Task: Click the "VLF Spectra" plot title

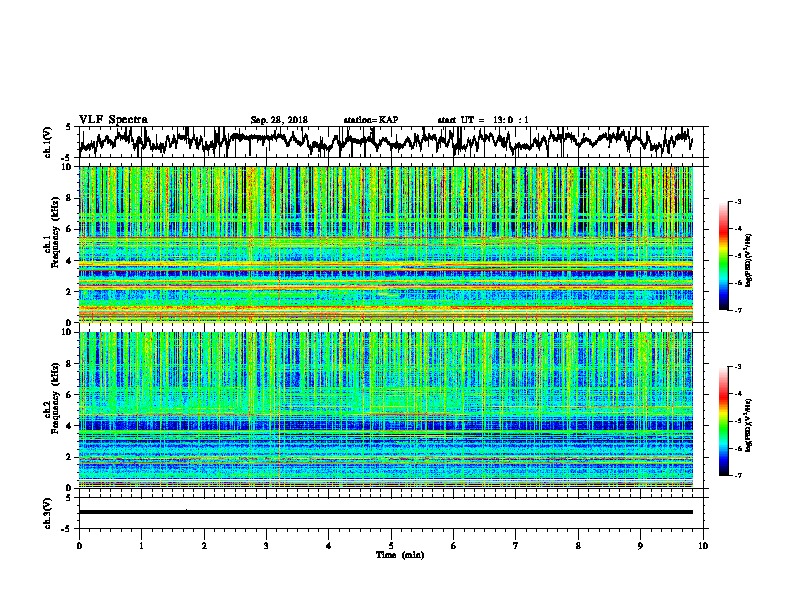Action: (113, 120)
